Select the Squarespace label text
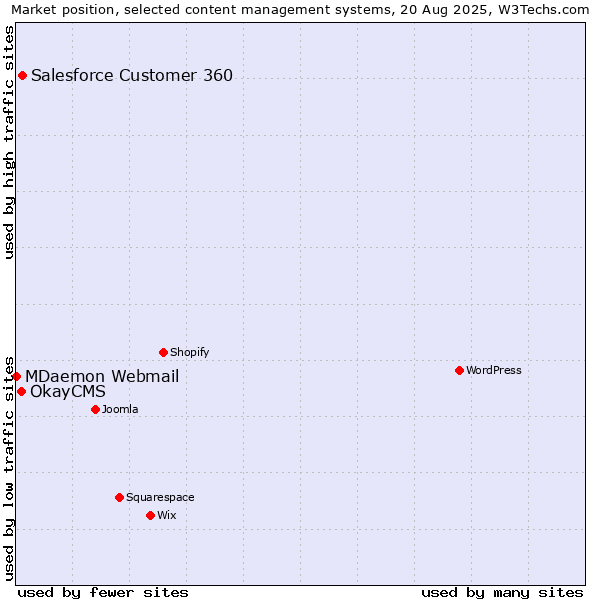The width and height of the screenshot is (600, 600). pos(160,497)
